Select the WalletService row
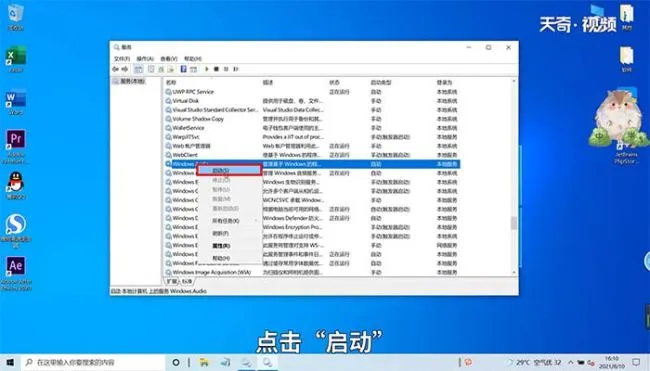The width and height of the screenshot is (650, 371). [312, 128]
